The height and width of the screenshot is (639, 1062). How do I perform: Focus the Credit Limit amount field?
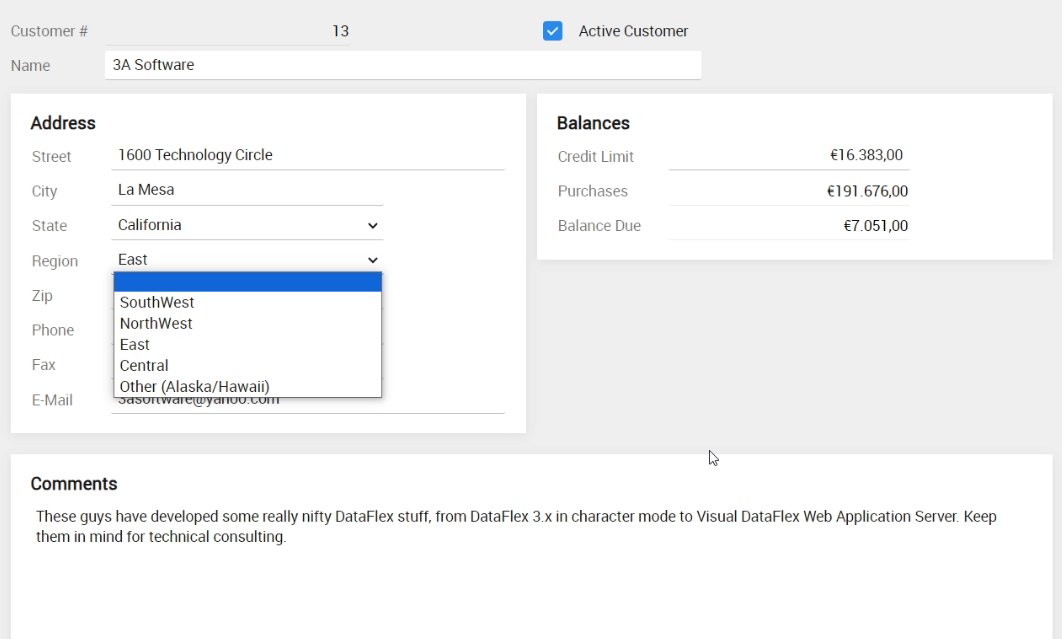coord(788,155)
